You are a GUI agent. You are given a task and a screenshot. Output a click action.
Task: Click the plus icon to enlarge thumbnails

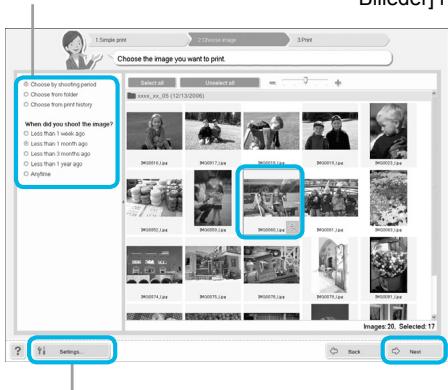click(338, 83)
